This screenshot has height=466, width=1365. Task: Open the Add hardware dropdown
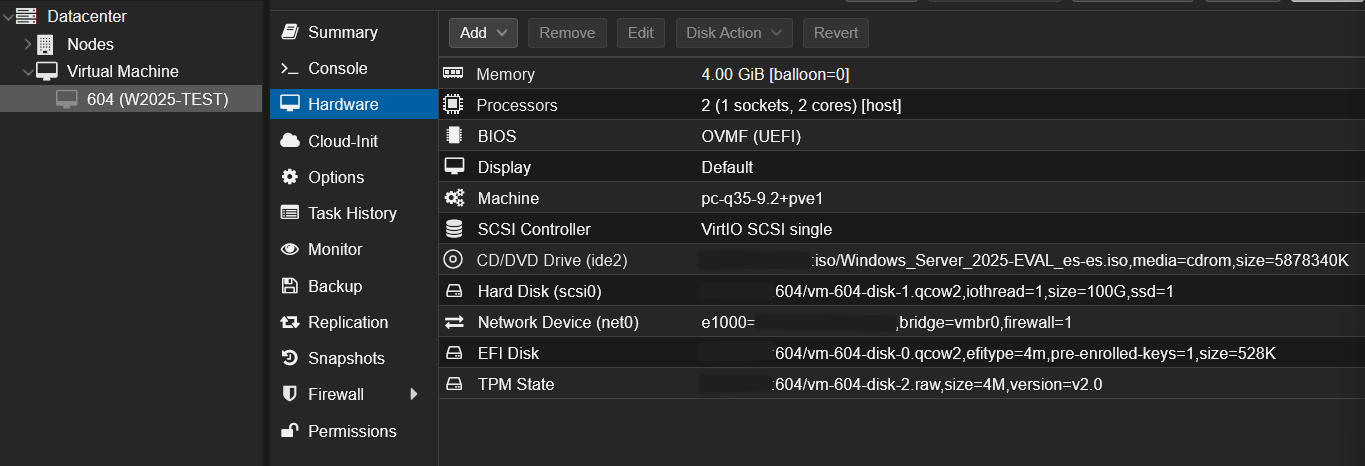pyautogui.click(x=483, y=33)
